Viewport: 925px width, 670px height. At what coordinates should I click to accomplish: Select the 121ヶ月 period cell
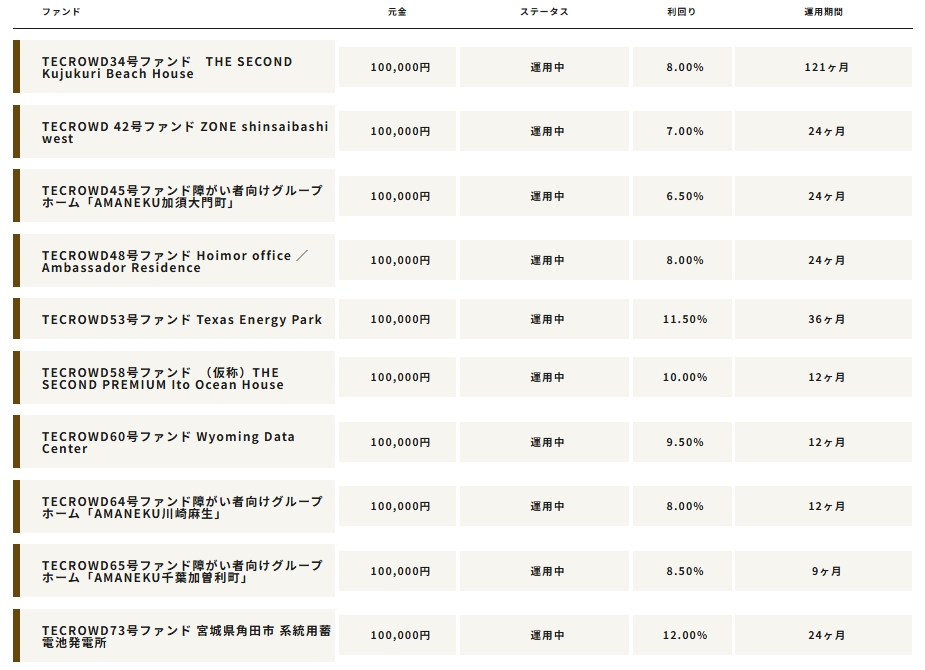coord(824,67)
